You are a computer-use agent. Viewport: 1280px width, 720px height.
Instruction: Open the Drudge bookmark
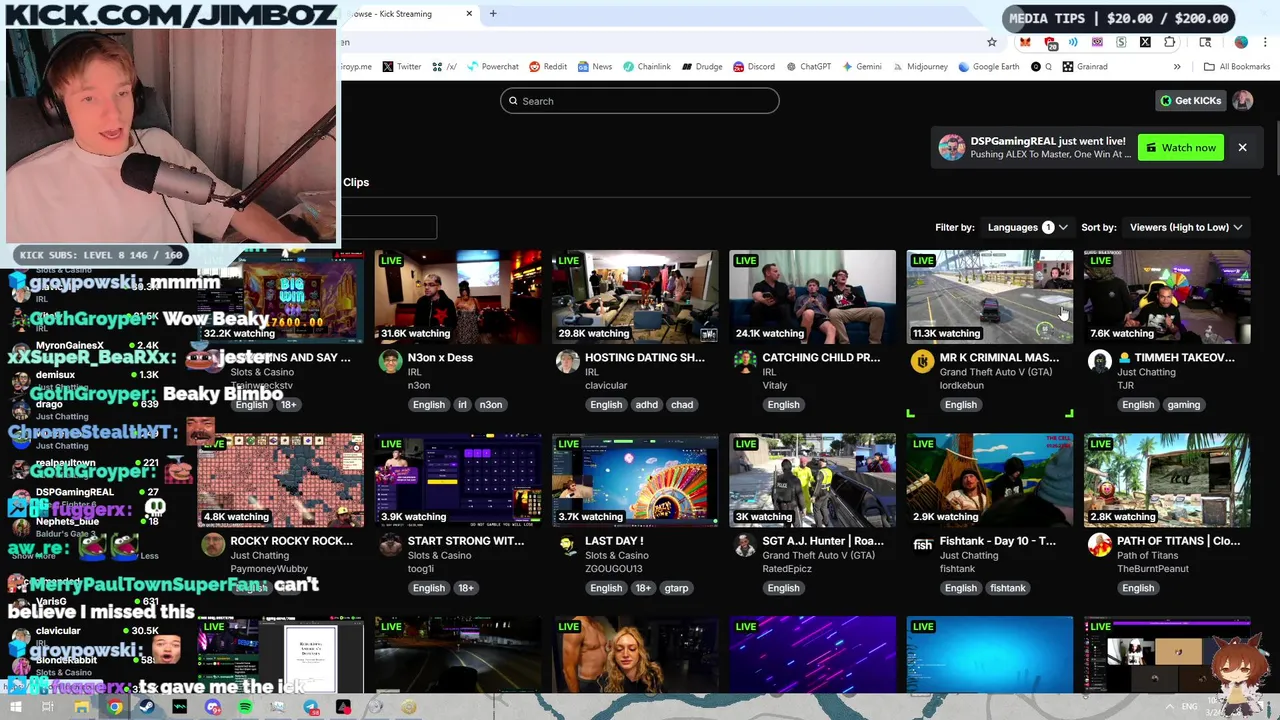(x=702, y=67)
